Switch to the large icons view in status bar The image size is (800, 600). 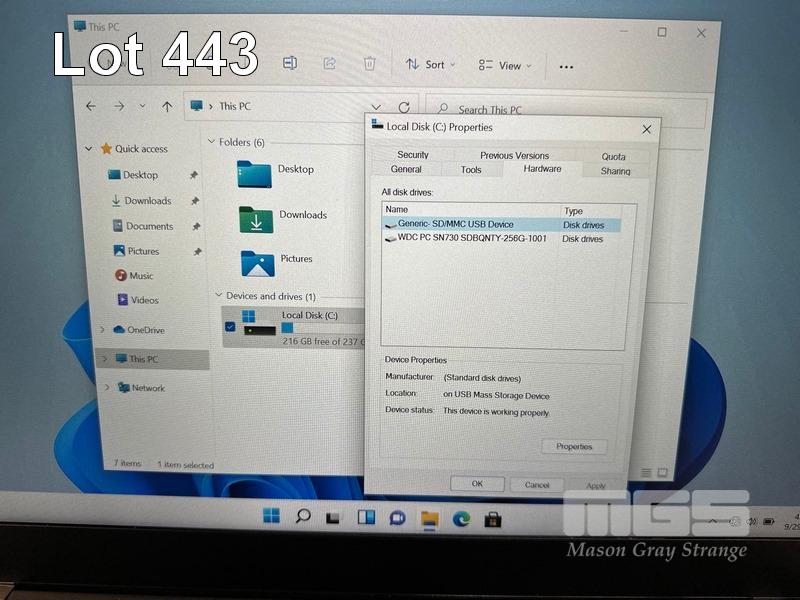pyautogui.click(x=662, y=472)
